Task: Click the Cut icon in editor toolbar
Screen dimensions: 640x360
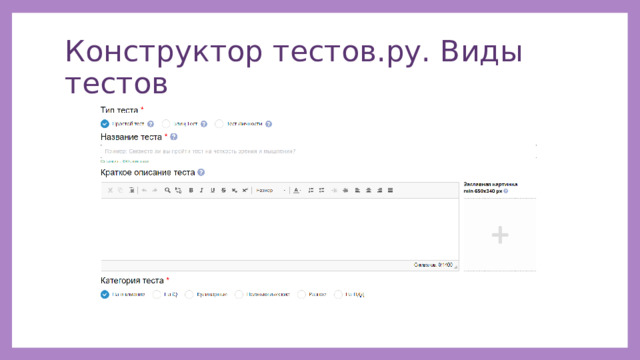Action: point(110,190)
